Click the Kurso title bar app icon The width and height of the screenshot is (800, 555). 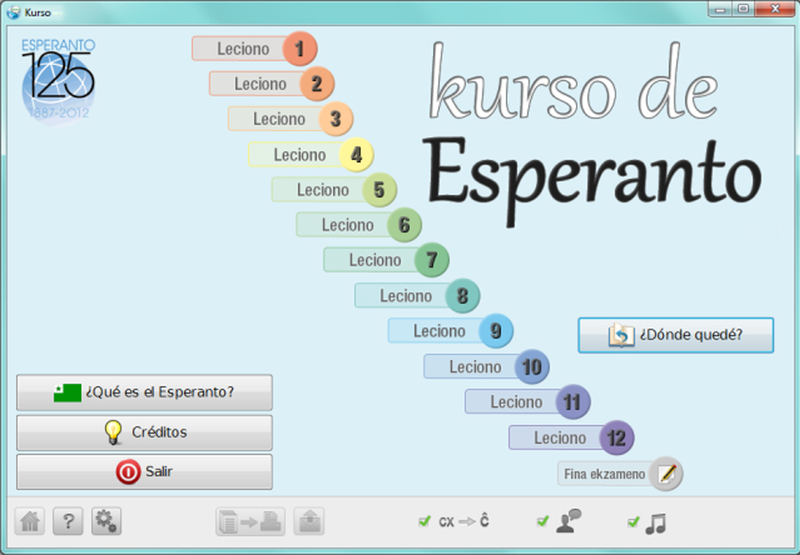tap(14, 12)
